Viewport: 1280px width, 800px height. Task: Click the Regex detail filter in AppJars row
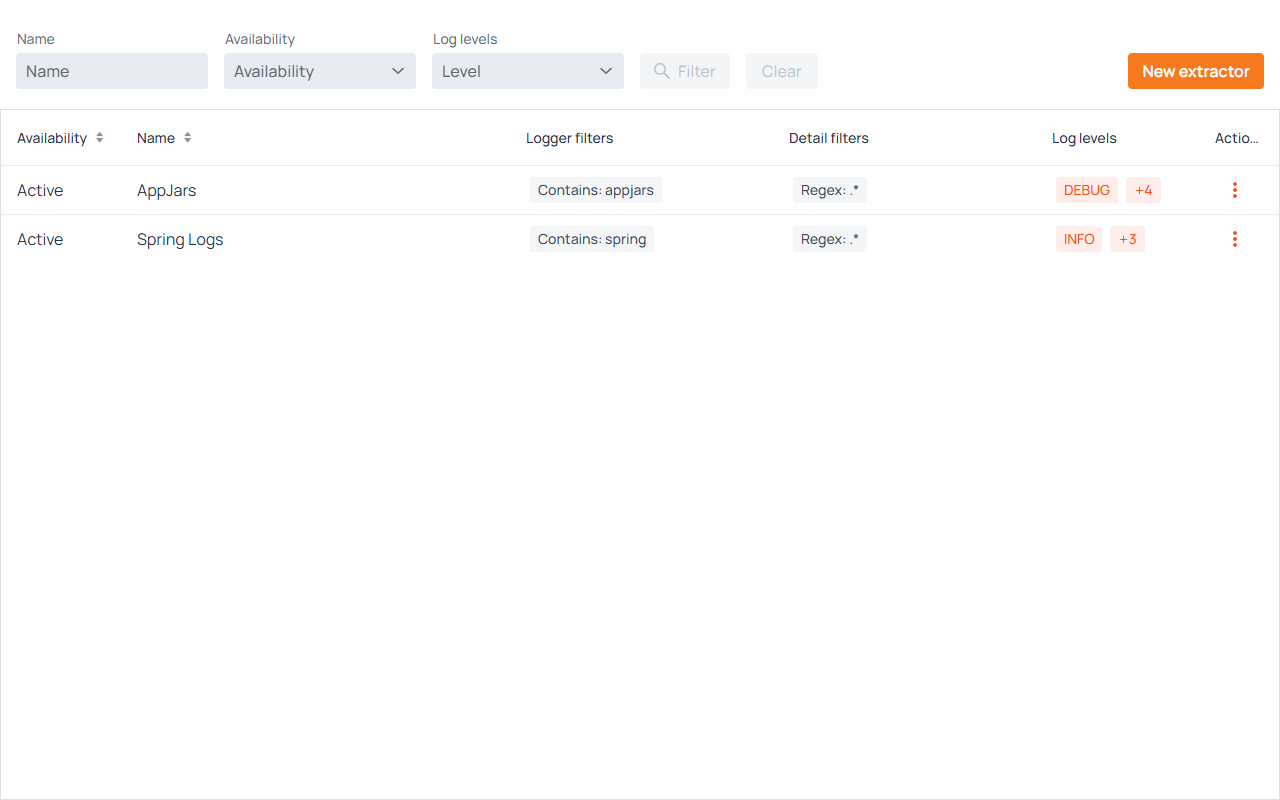coord(830,190)
